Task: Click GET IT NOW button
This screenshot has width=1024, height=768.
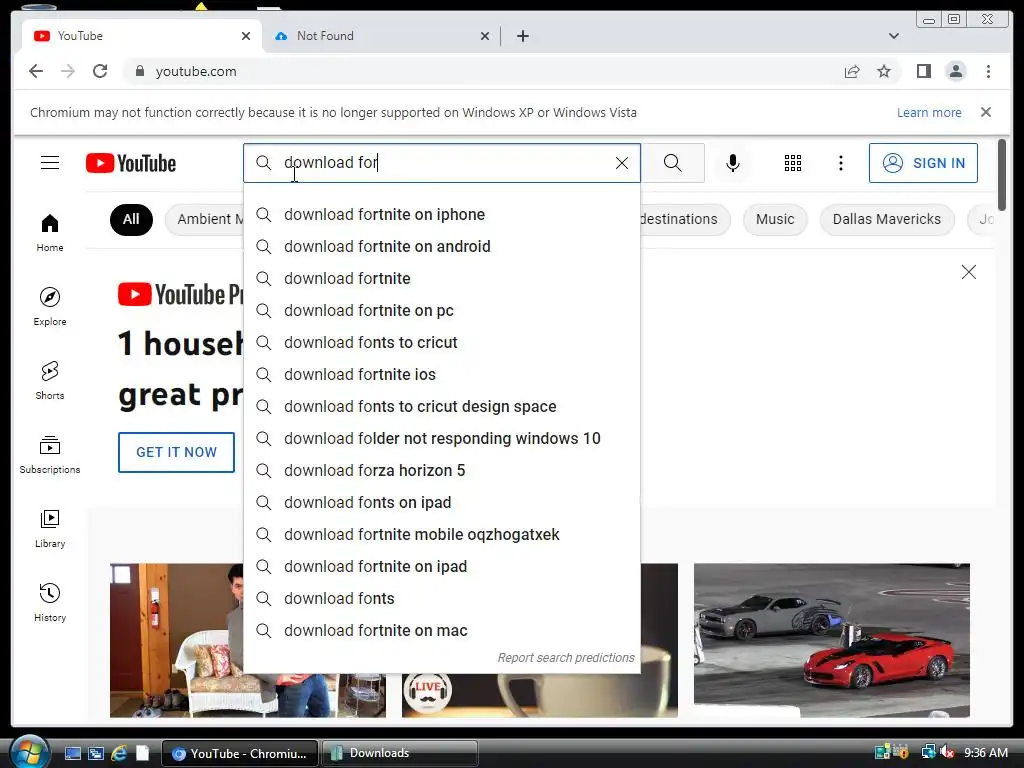Action: (x=176, y=452)
